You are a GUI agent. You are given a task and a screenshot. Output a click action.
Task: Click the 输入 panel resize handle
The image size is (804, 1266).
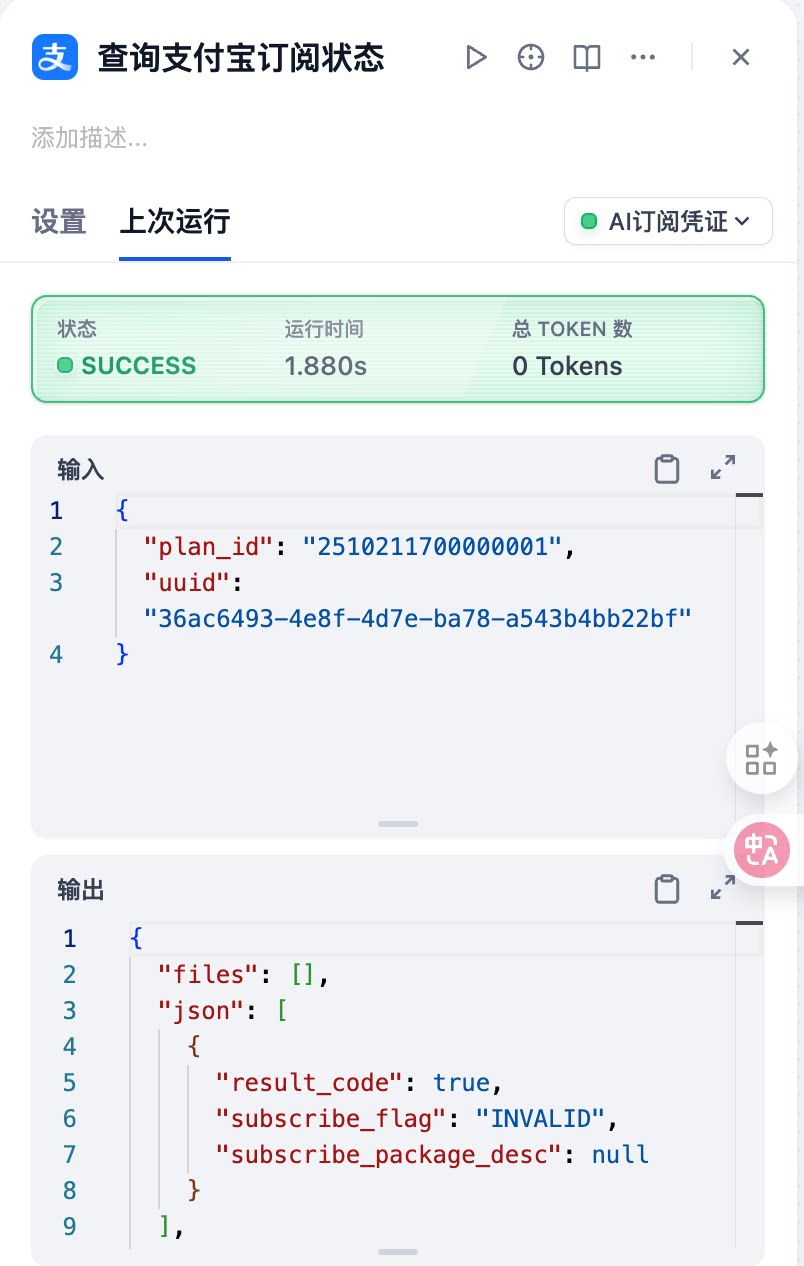398,824
